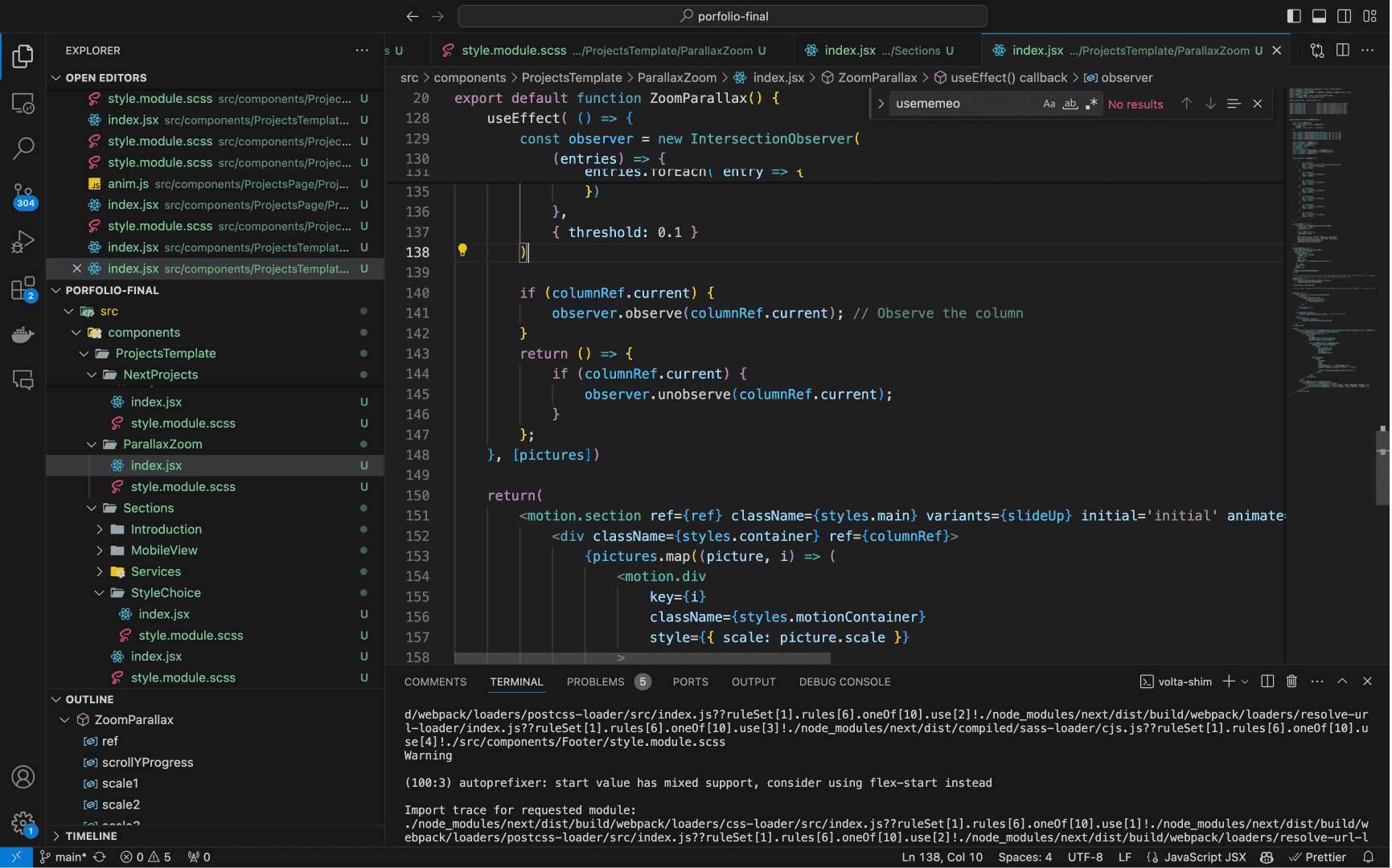The image size is (1392, 868).
Task: Expand the Introduction folder
Action: 166,529
